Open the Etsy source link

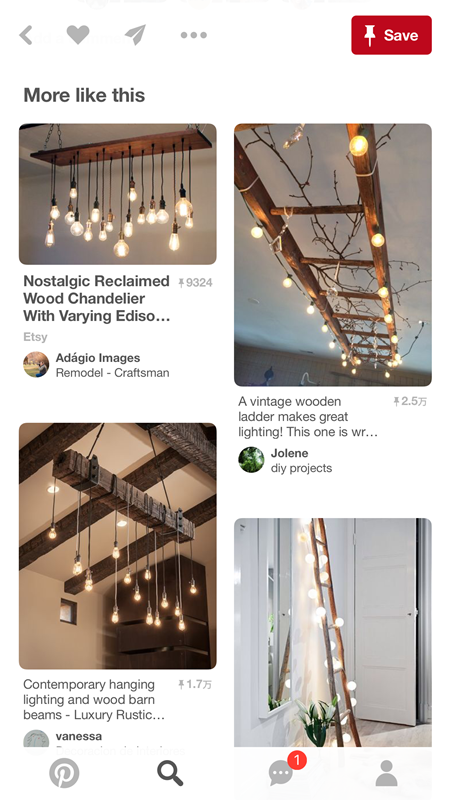point(35,337)
